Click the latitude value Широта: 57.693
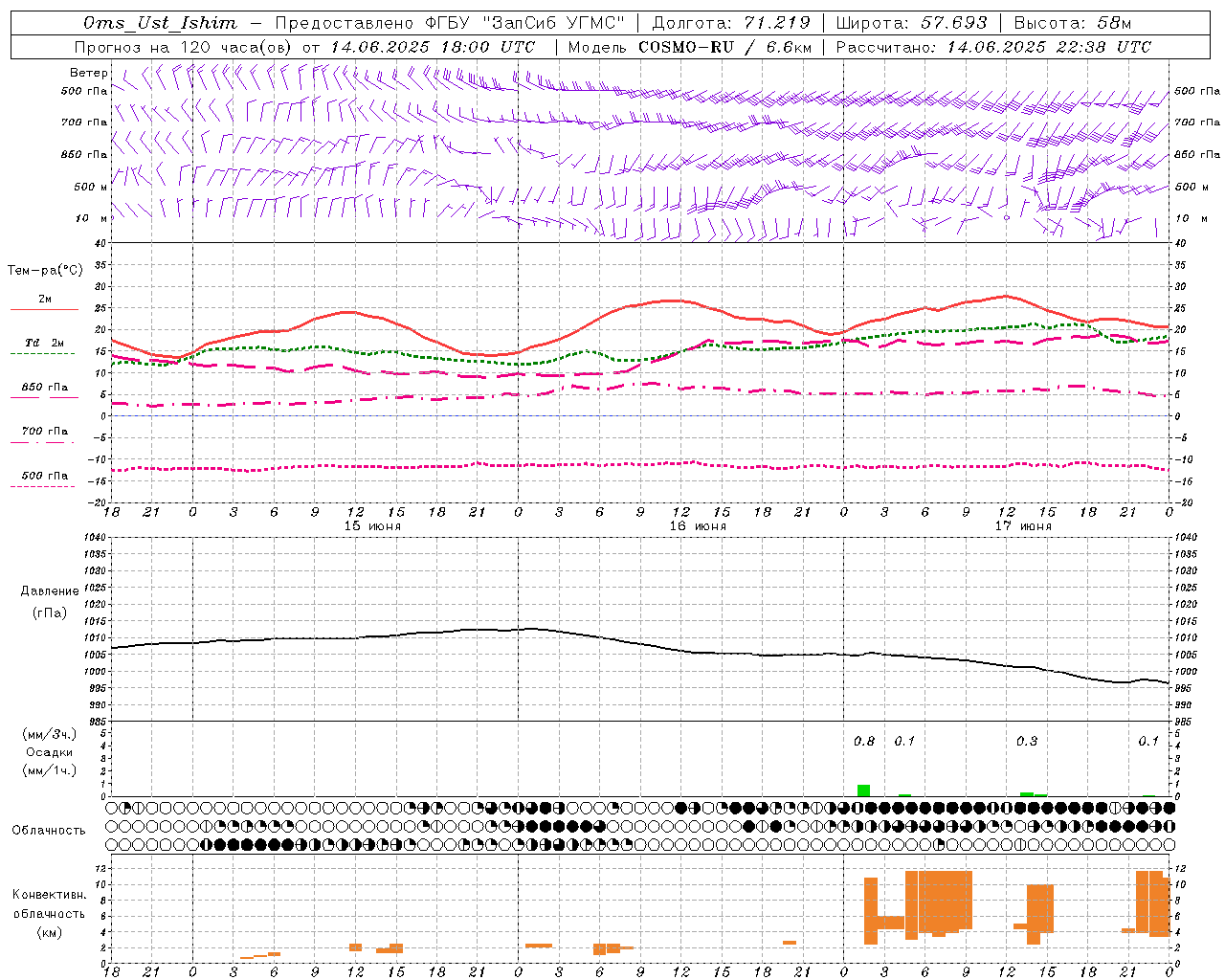 pos(911,23)
